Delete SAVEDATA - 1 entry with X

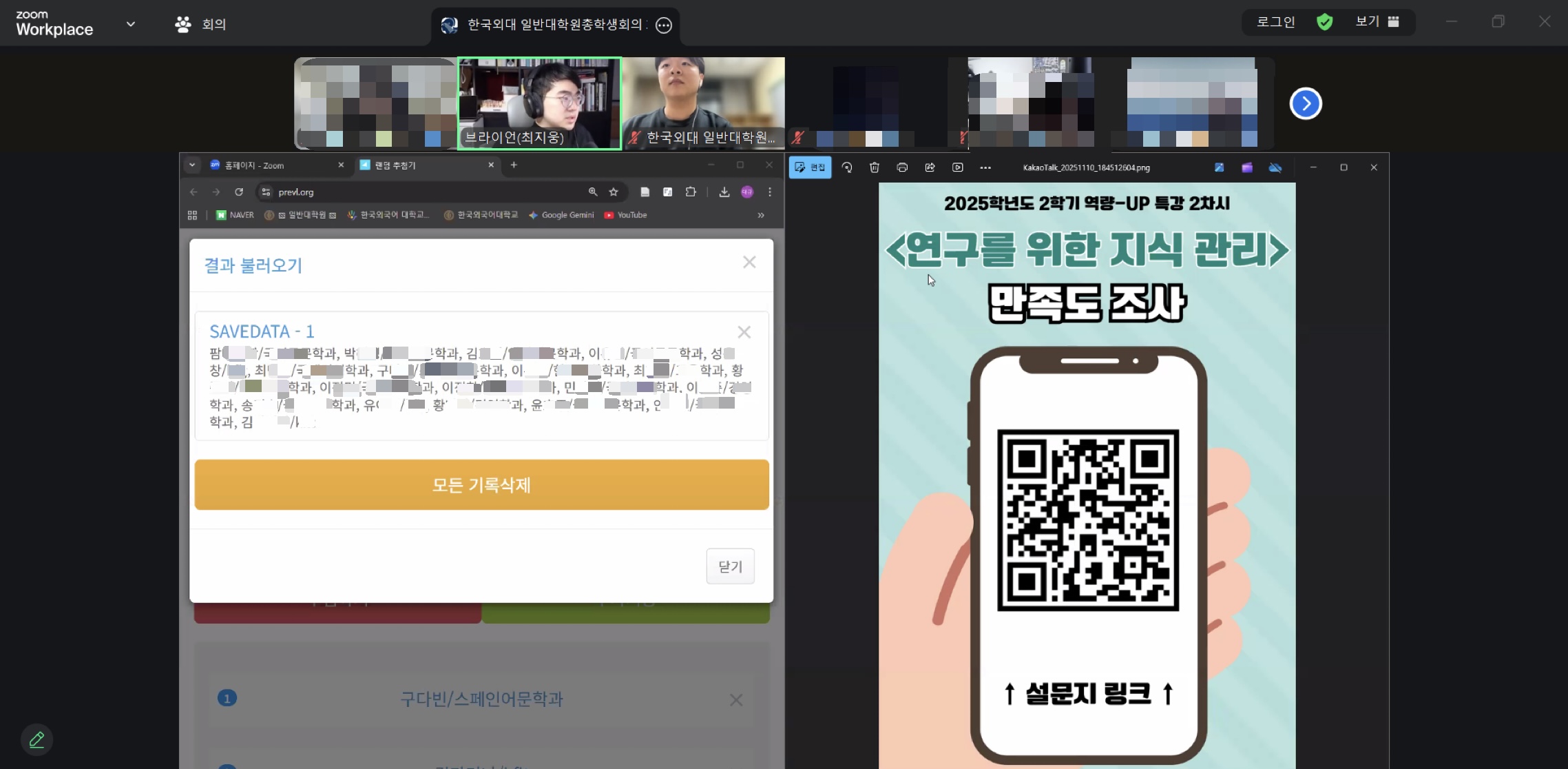pos(744,332)
